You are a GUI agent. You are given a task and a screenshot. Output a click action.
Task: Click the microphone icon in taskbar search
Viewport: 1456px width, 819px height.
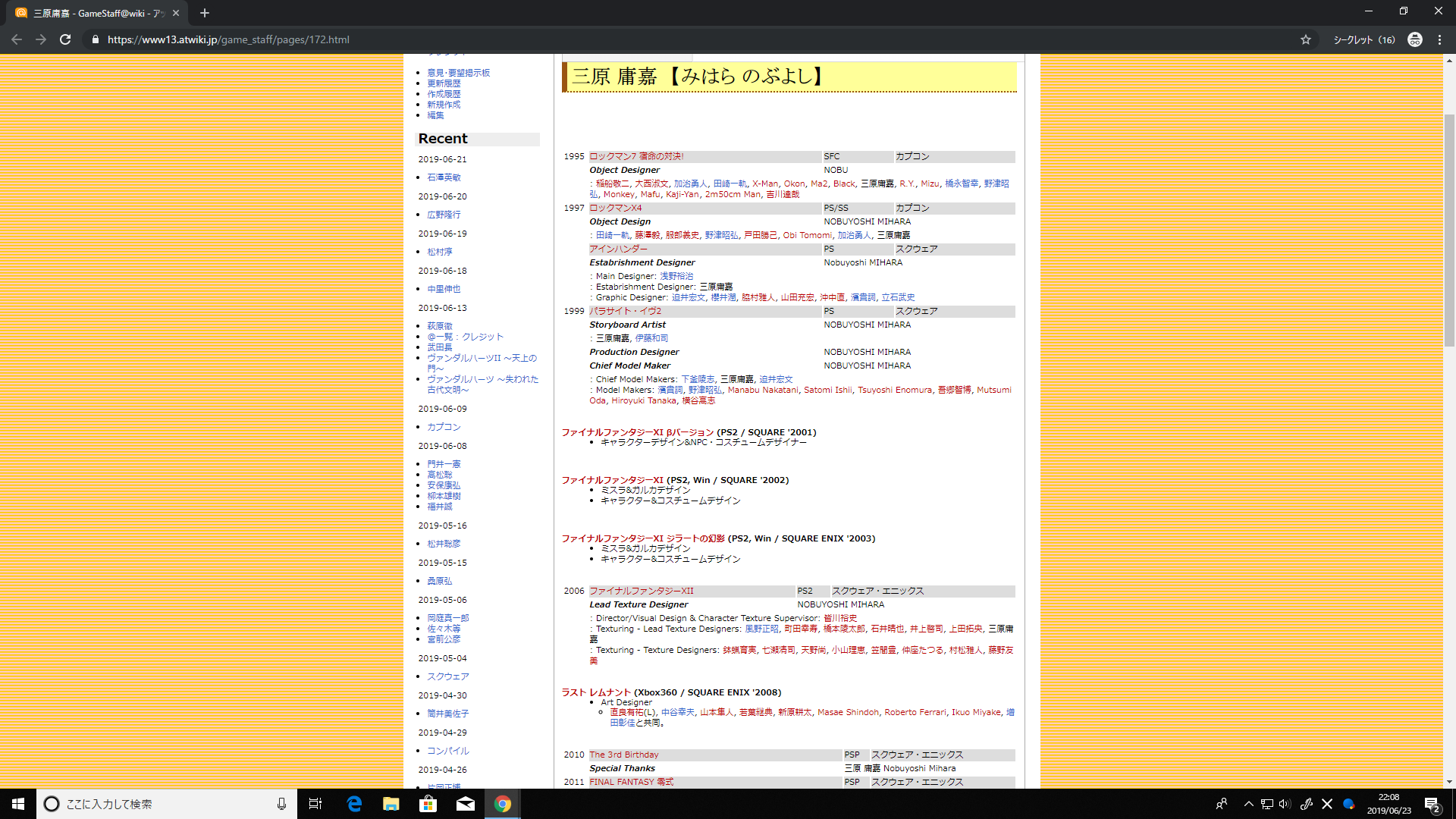[x=281, y=804]
